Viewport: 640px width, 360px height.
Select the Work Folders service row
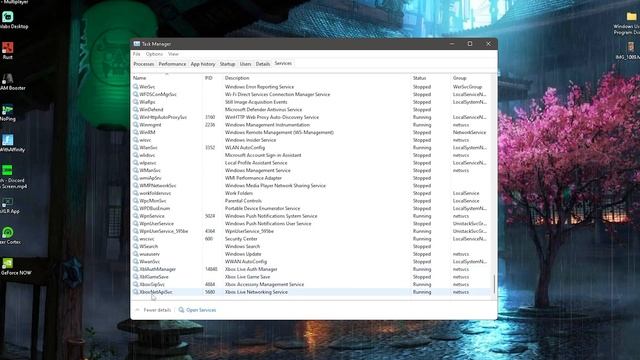312,193
